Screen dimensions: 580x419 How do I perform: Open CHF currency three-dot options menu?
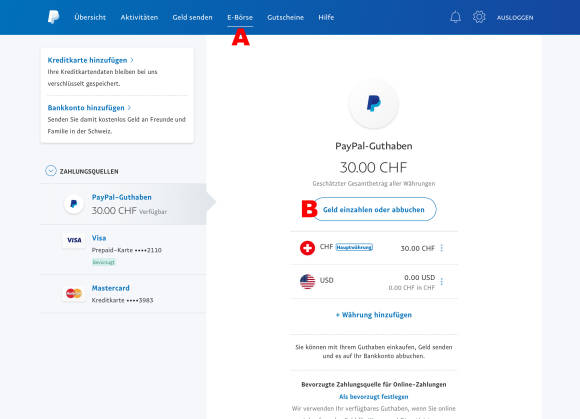coord(442,248)
